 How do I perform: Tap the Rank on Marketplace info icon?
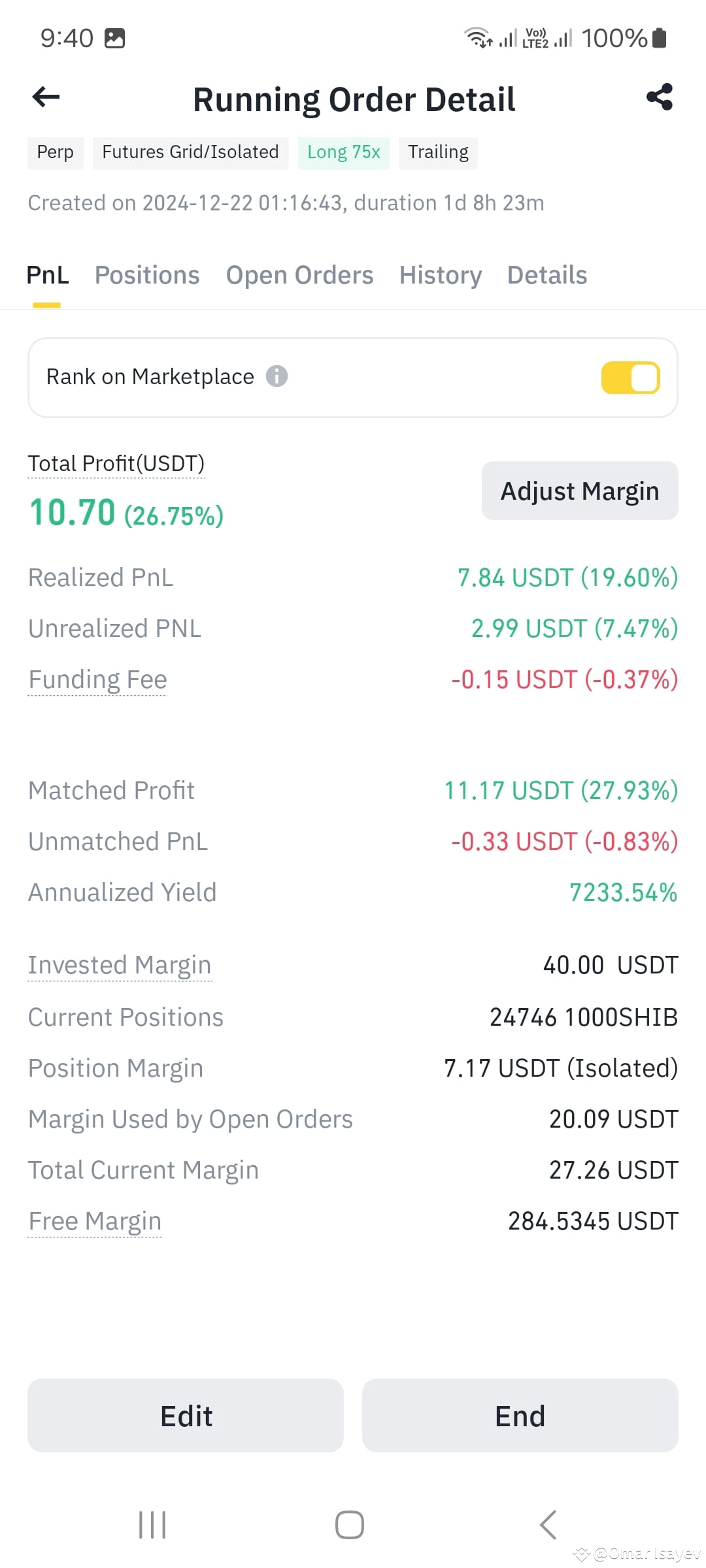pos(277,376)
